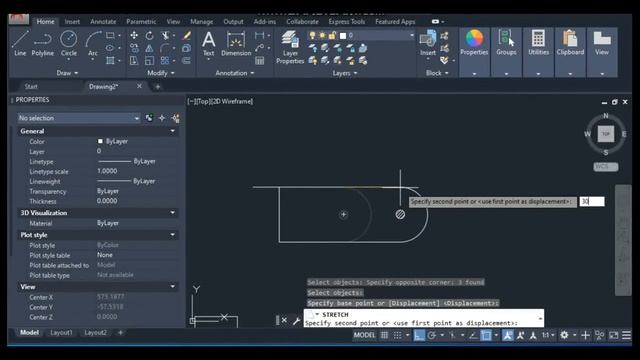Toggle the grid display in status bar
This screenshot has height=360, width=640.
point(384,335)
